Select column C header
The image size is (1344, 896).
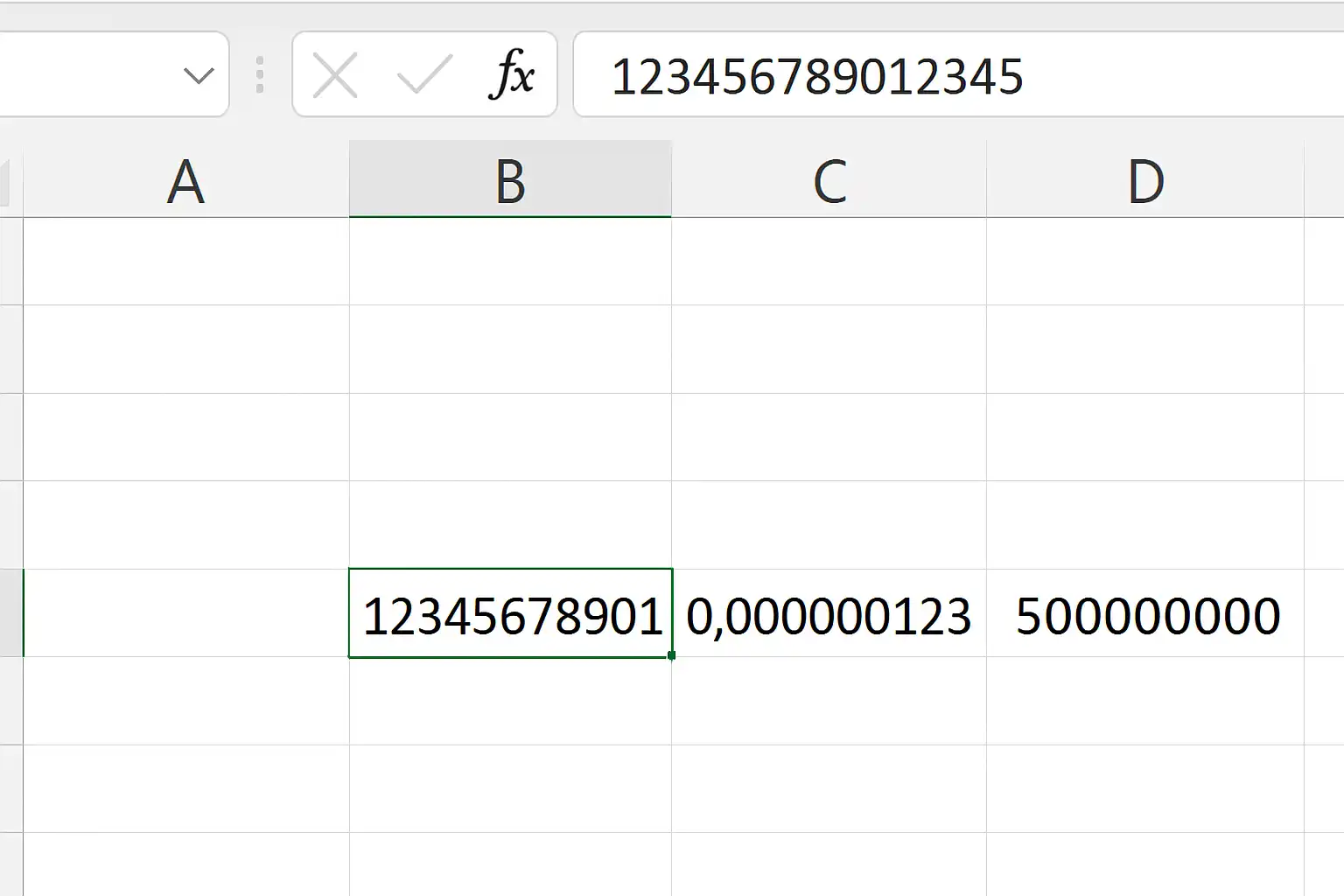pyautogui.click(x=829, y=181)
